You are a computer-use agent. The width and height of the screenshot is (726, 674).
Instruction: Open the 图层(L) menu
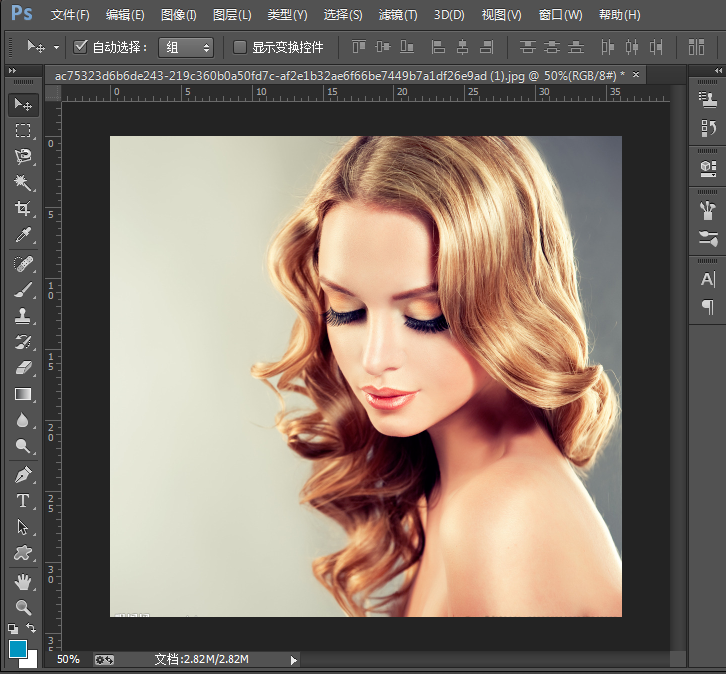point(232,15)
